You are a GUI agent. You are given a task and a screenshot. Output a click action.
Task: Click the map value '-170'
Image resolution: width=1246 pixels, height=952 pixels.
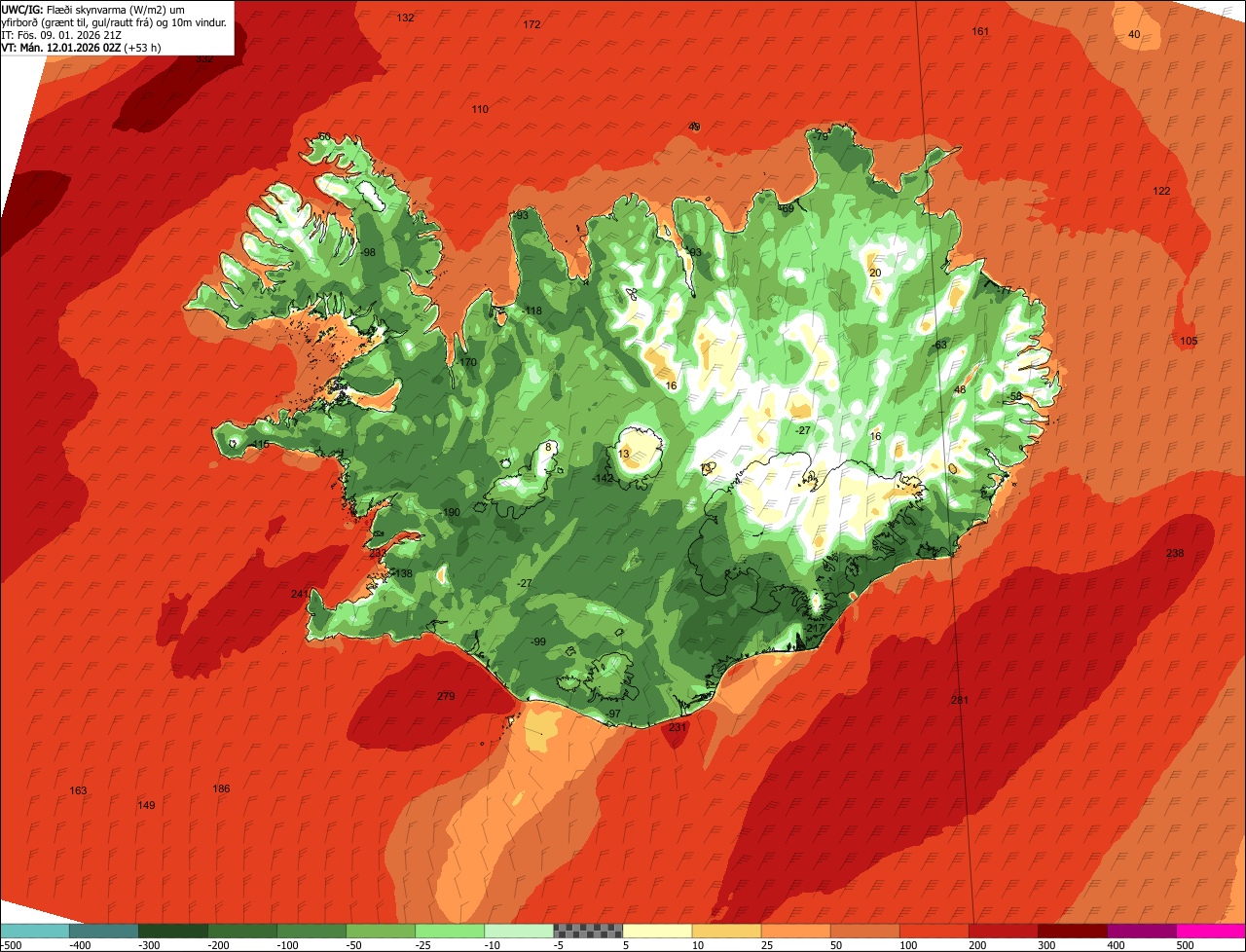[x=467, y=362]
